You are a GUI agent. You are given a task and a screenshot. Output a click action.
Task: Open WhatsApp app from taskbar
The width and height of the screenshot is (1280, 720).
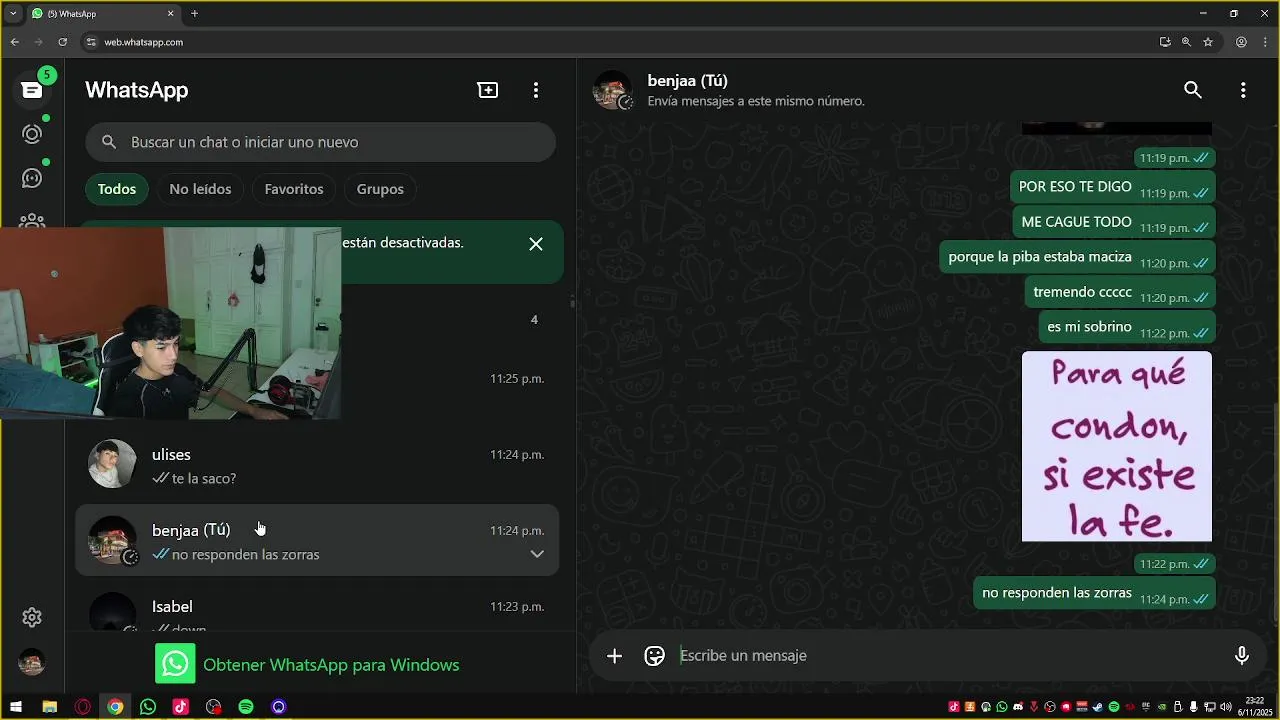click(148, 707)
